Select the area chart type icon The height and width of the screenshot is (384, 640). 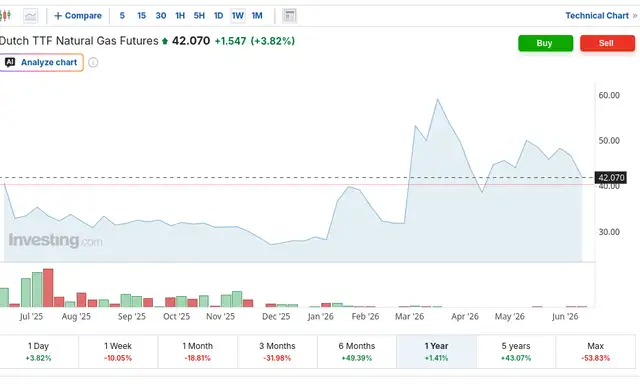click(x=30, y=16)
